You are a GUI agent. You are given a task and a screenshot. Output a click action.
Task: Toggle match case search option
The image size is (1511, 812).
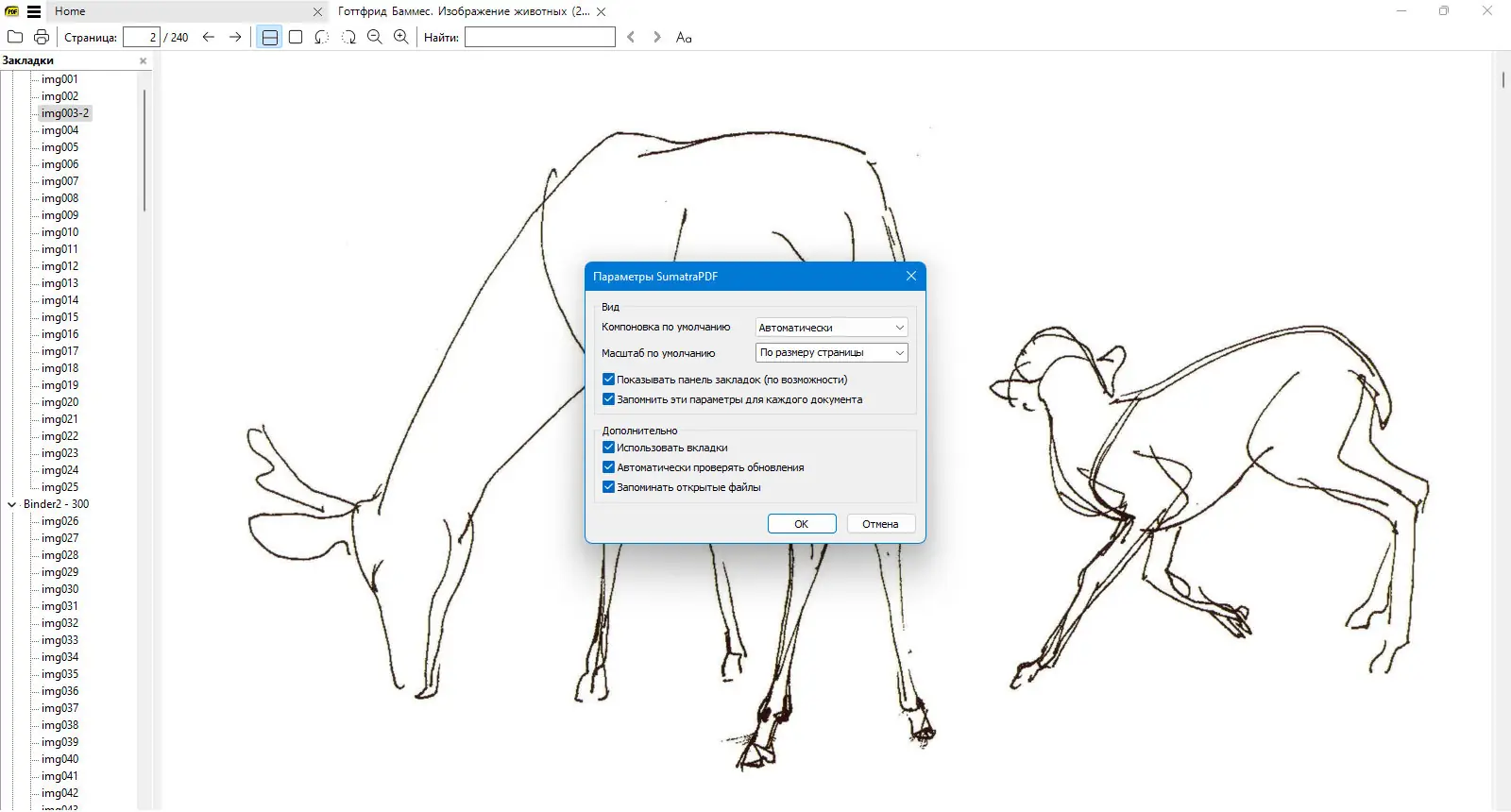[x=684, y=37]
